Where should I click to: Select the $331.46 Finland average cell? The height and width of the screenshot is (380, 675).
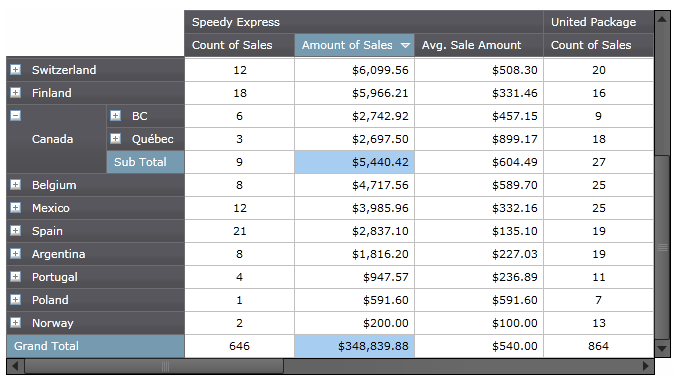pyautogui.click(x=479, y=93)
